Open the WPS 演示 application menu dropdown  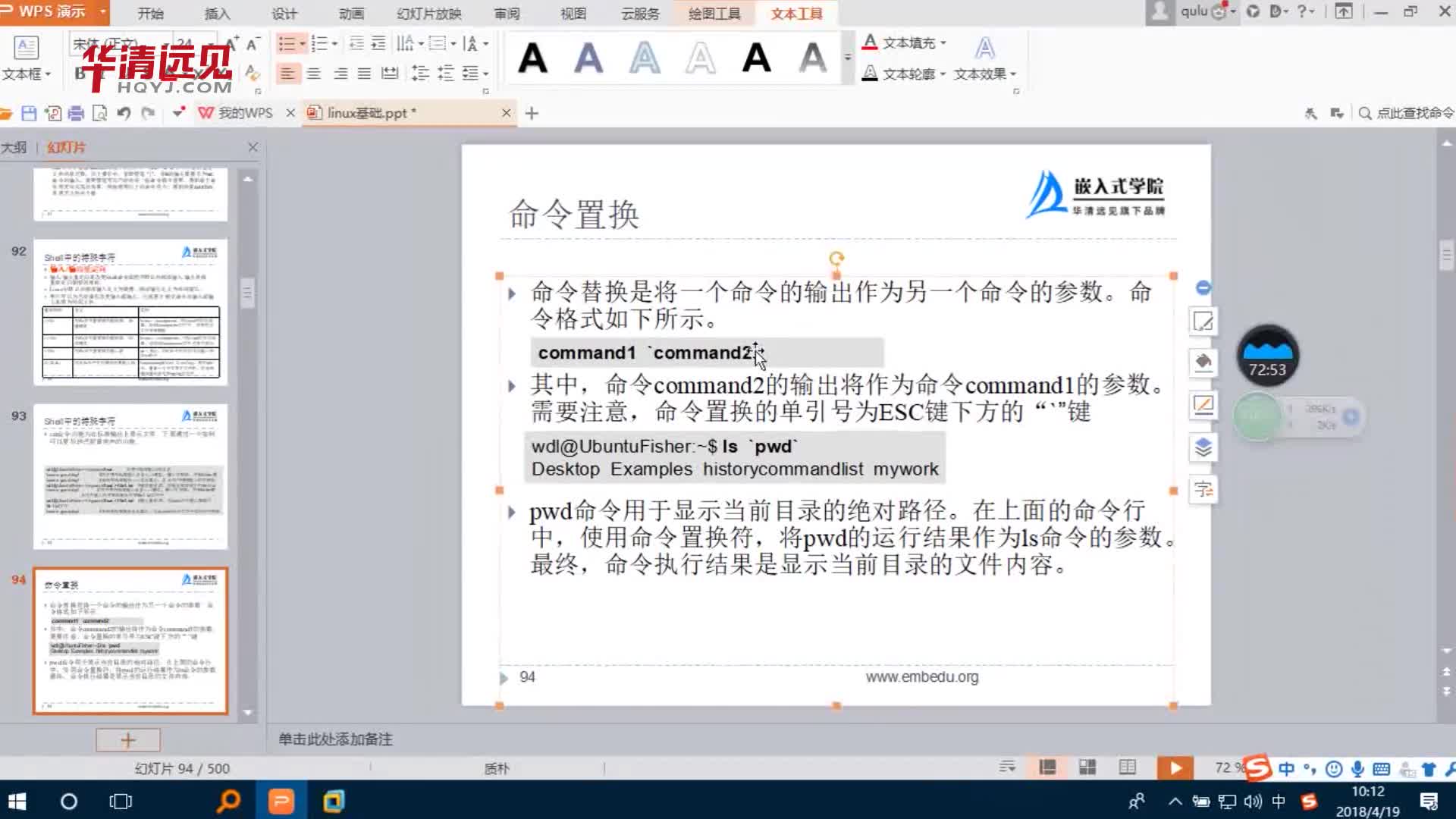[x=102, y=11]
